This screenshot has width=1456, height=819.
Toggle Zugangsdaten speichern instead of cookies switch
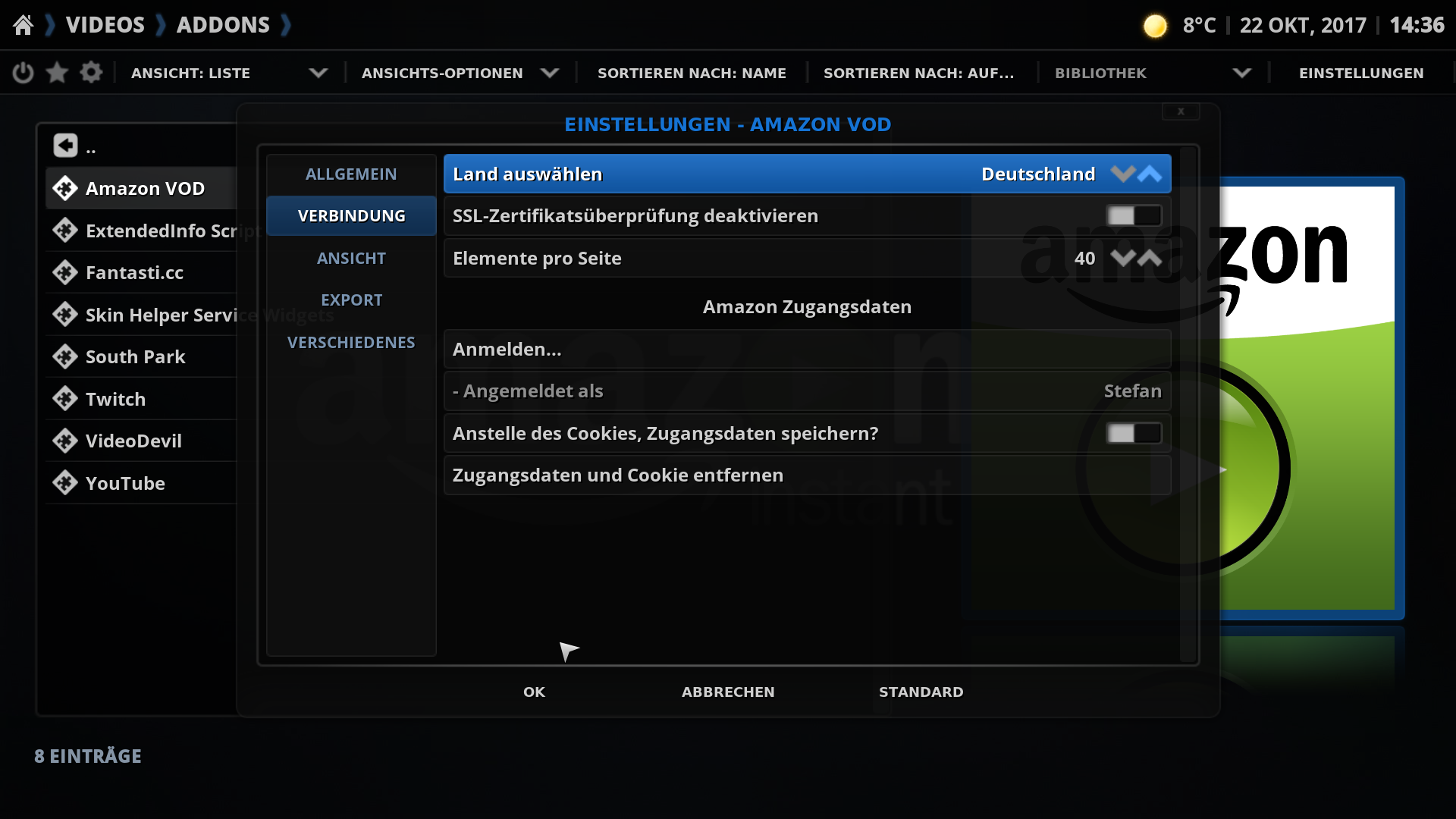pos(1134,434)
